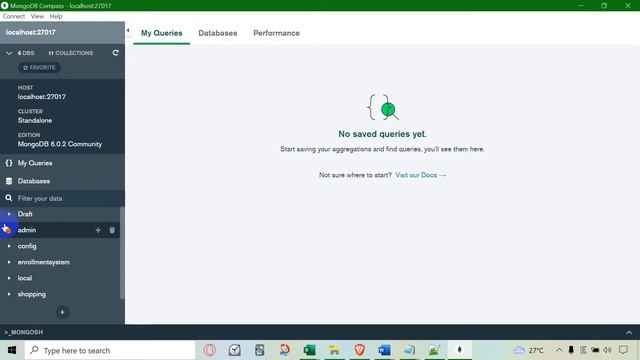Click the localhost:27017 sidebar header
The width and height of the screenshot is (640, 360).
coord(62,32)
